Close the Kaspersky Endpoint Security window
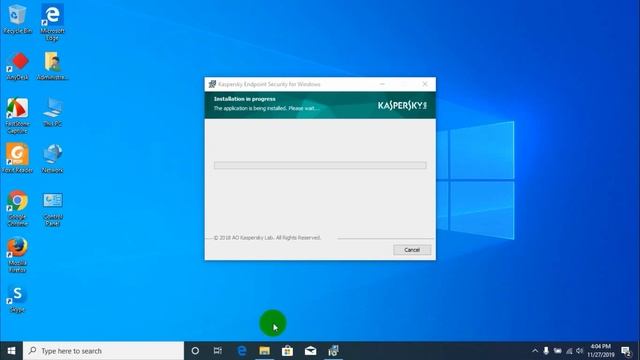The height and width of the screenshot is (360, 640). pyautogui.click(x=424, y=84)
